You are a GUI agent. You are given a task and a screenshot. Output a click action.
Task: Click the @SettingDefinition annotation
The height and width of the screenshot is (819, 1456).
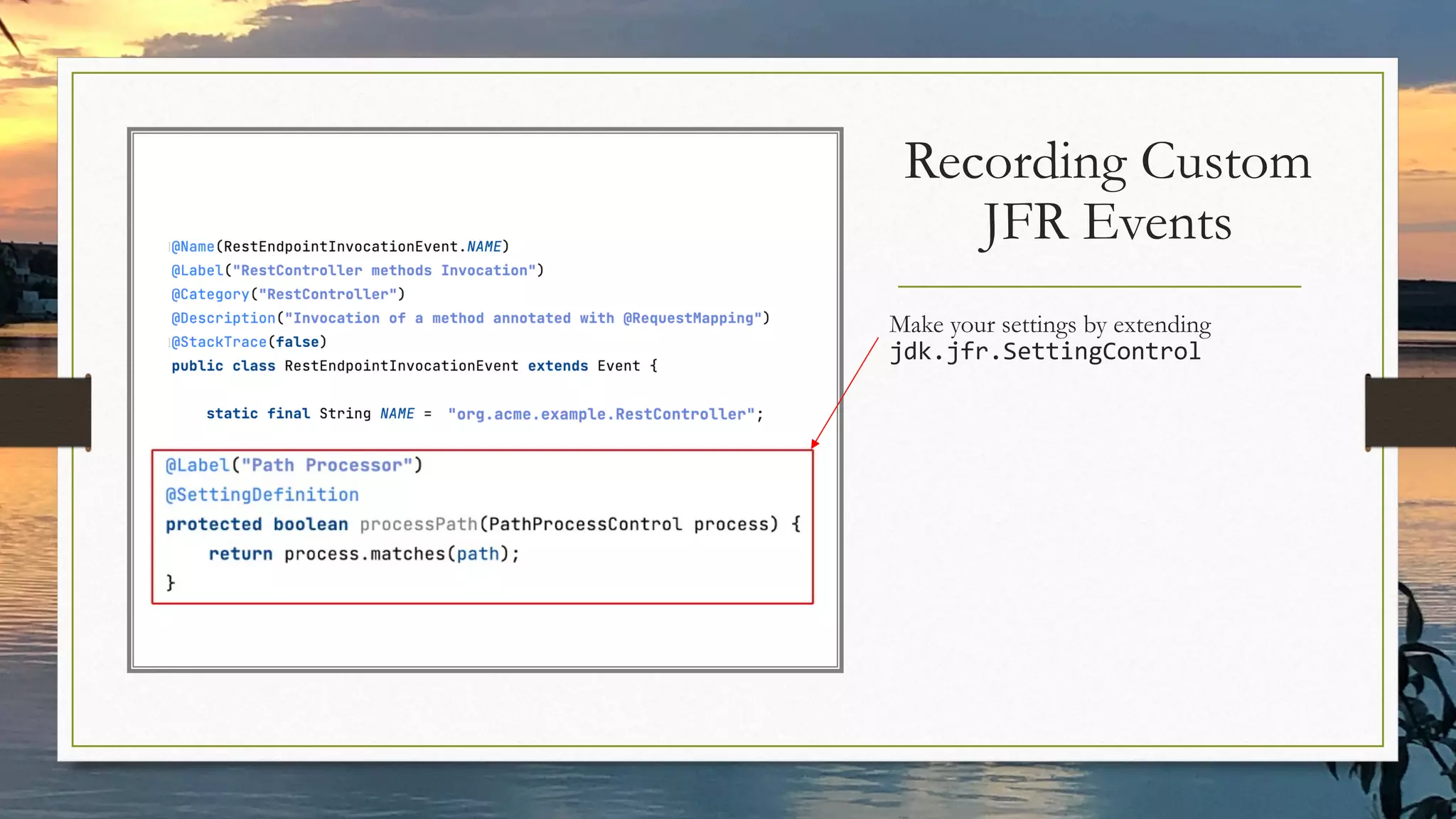click(x=262, y=495)
